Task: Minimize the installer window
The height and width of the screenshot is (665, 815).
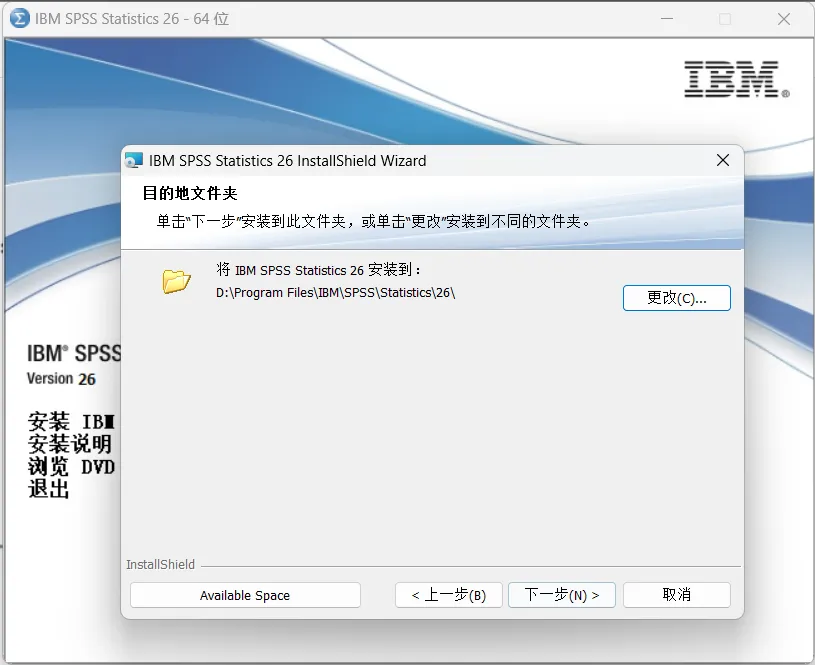Action: pos(664,18)
